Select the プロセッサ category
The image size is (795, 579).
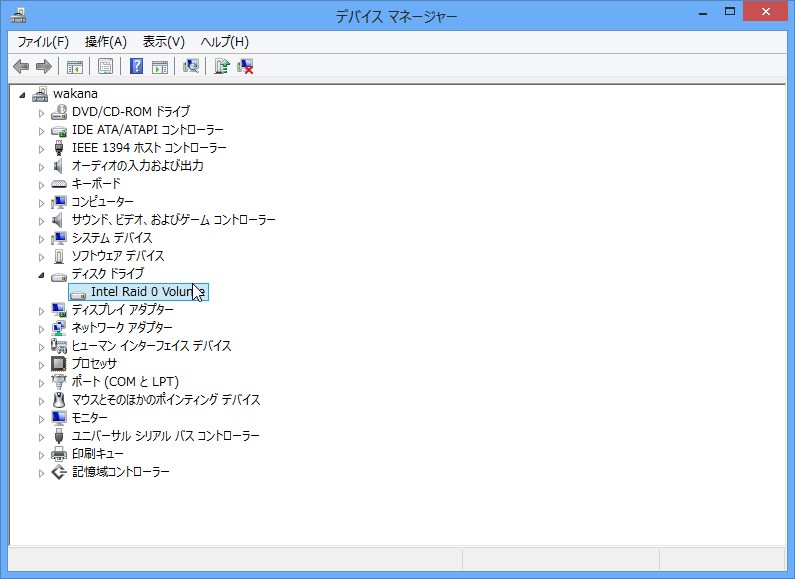coord(94,364)
